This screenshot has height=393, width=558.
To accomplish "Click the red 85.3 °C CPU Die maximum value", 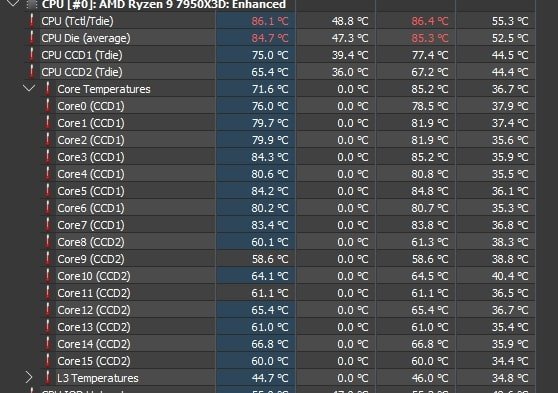I will (x=430, y=38).
